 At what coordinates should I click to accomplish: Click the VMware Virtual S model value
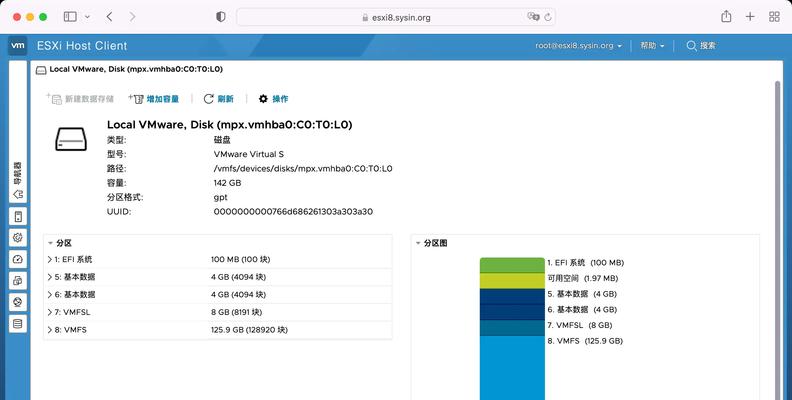pos(249,154)
